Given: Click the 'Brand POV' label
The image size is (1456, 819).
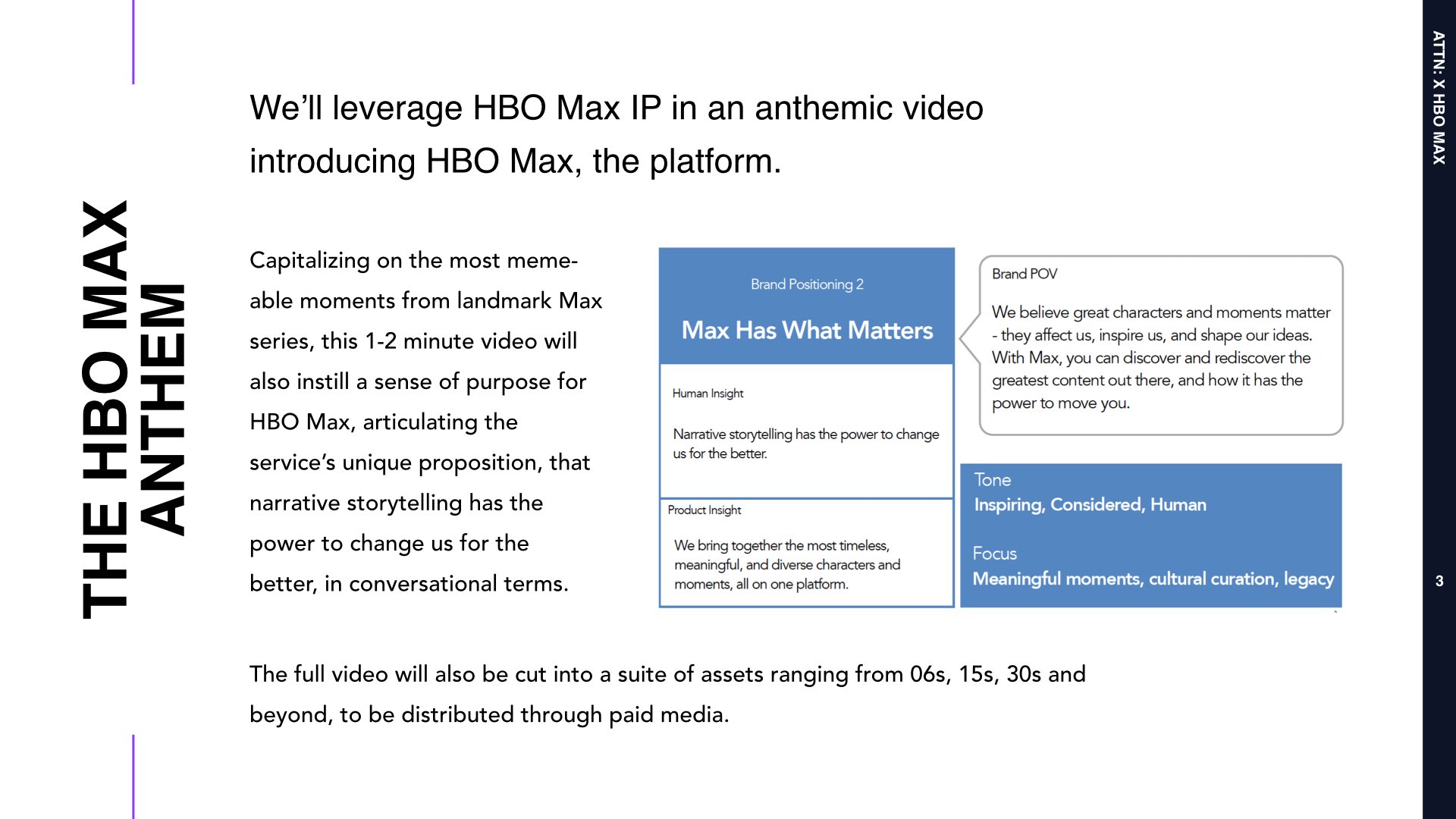Looking at the screenshot, I should [1025, 274].
